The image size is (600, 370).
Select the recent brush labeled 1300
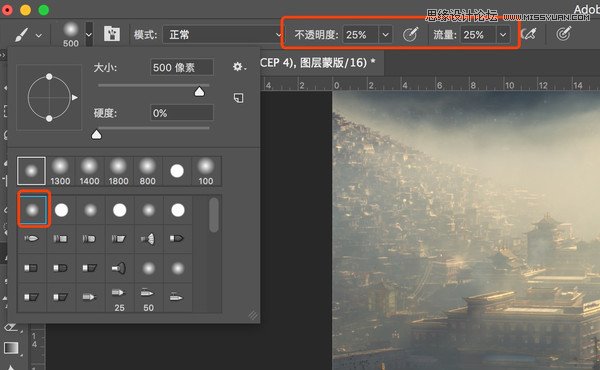60,171
